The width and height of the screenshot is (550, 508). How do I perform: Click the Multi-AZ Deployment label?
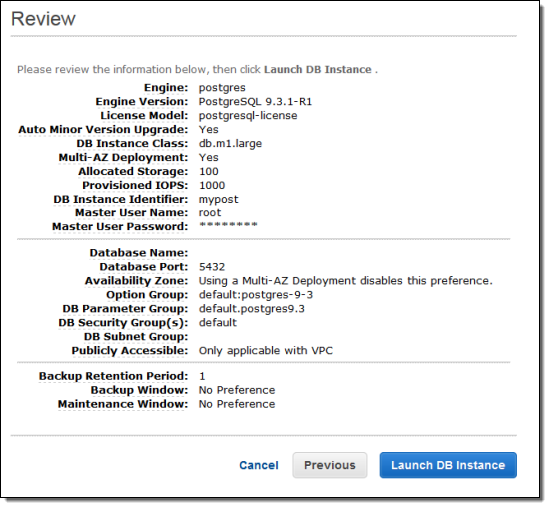point(123,158)
